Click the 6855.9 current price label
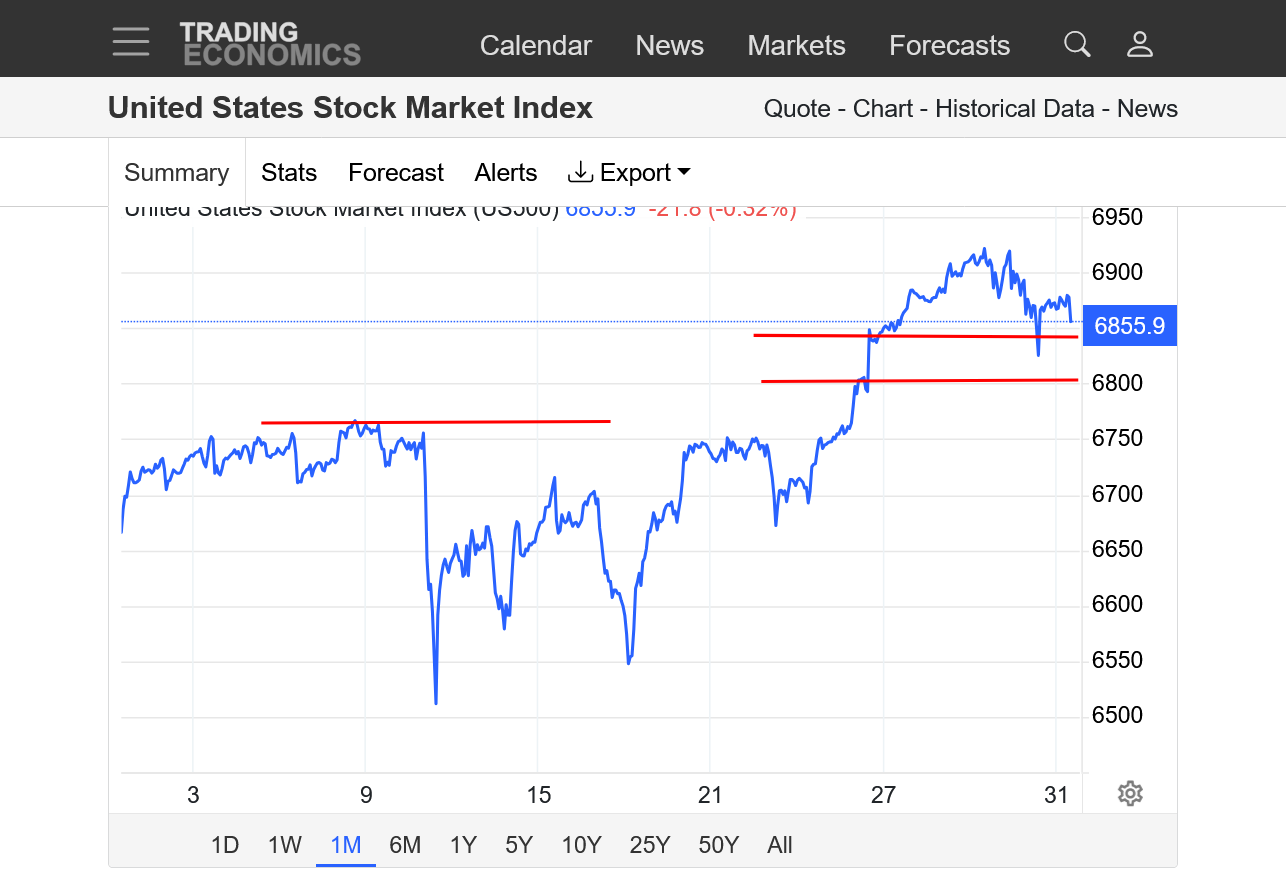Screen dimensions: 1286x884 [x=1129, y=326]
